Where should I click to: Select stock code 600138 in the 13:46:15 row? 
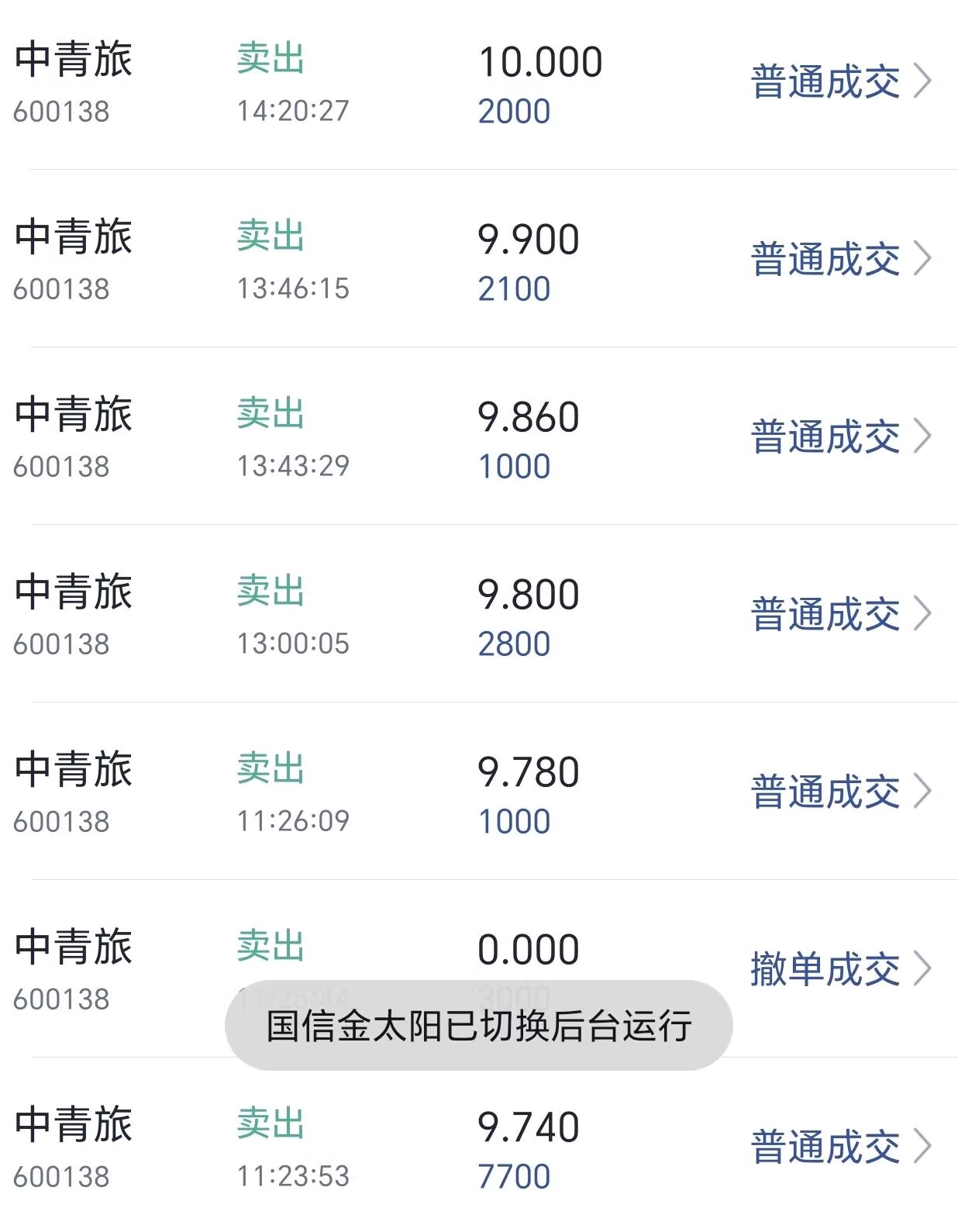pos(61,289)
